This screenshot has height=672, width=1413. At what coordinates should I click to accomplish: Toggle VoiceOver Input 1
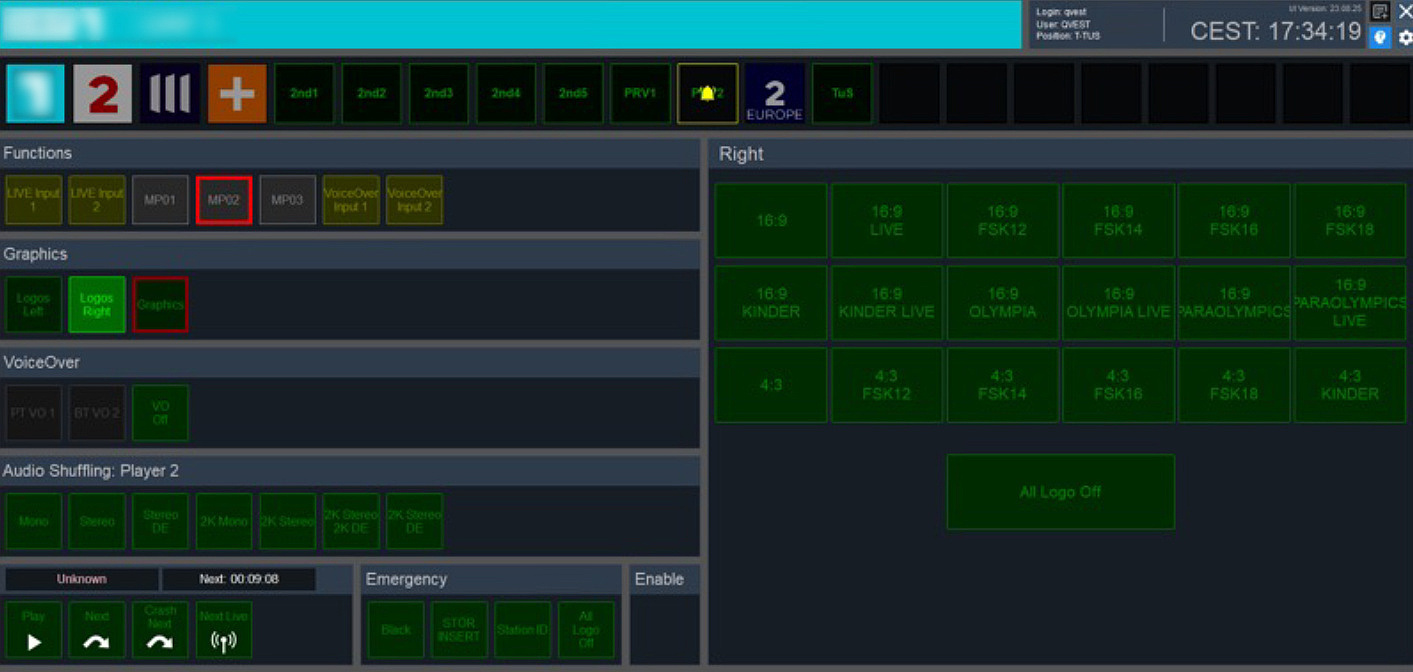(x=351, y=200)
